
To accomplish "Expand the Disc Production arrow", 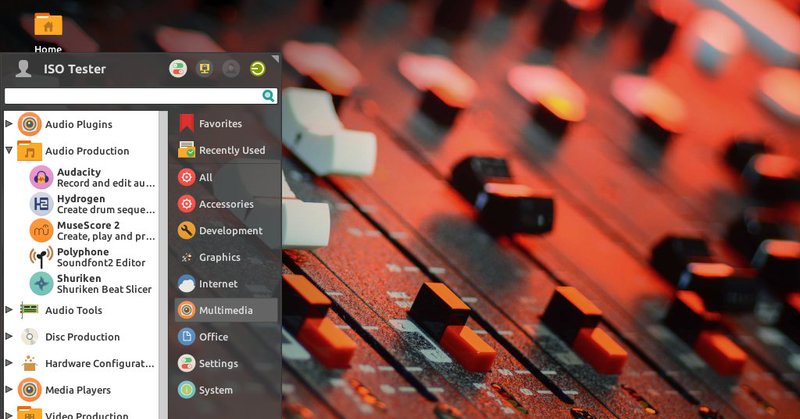I will click(x=9, y=336).
